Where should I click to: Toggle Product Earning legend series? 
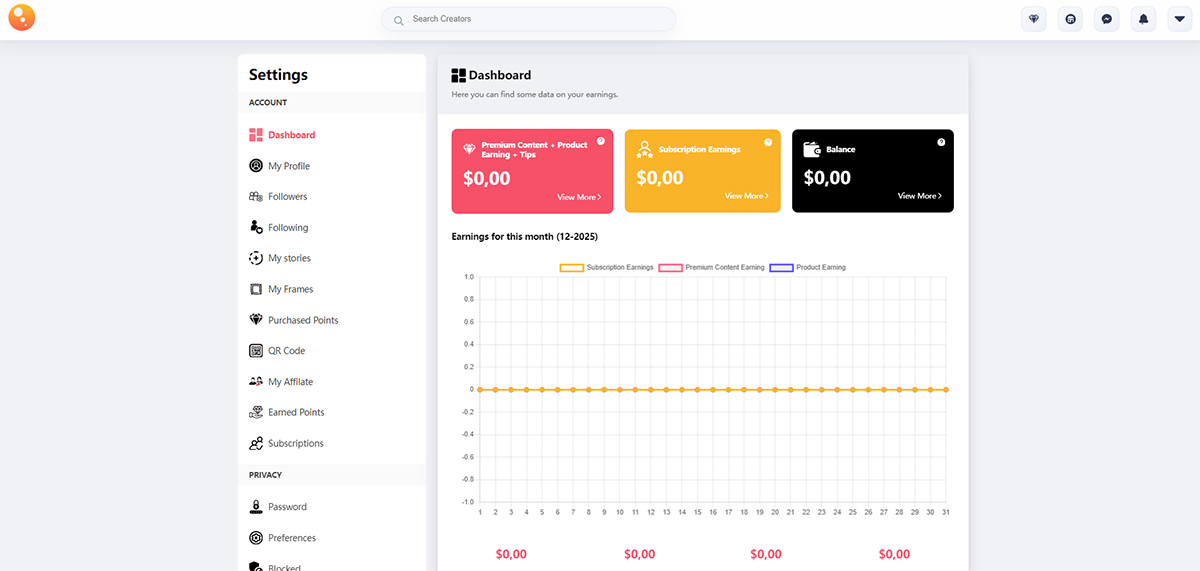pos(808,268)
